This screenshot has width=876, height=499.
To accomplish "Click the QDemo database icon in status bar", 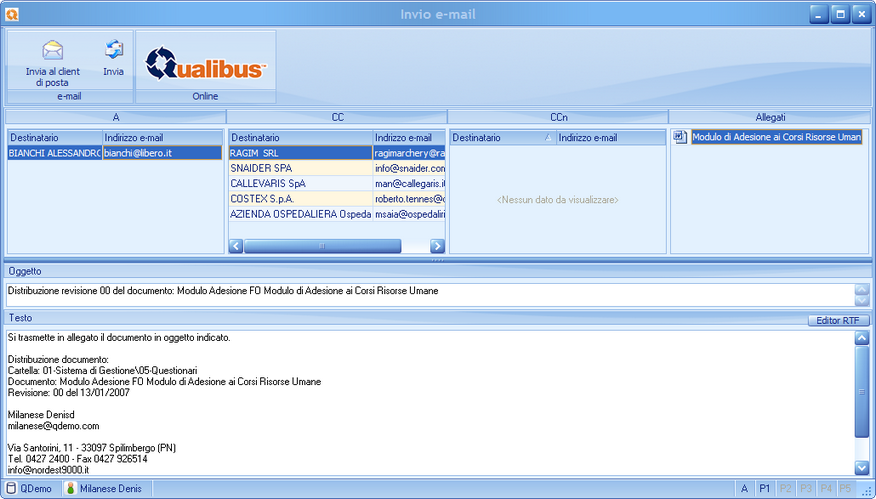I will click(11, 488).
